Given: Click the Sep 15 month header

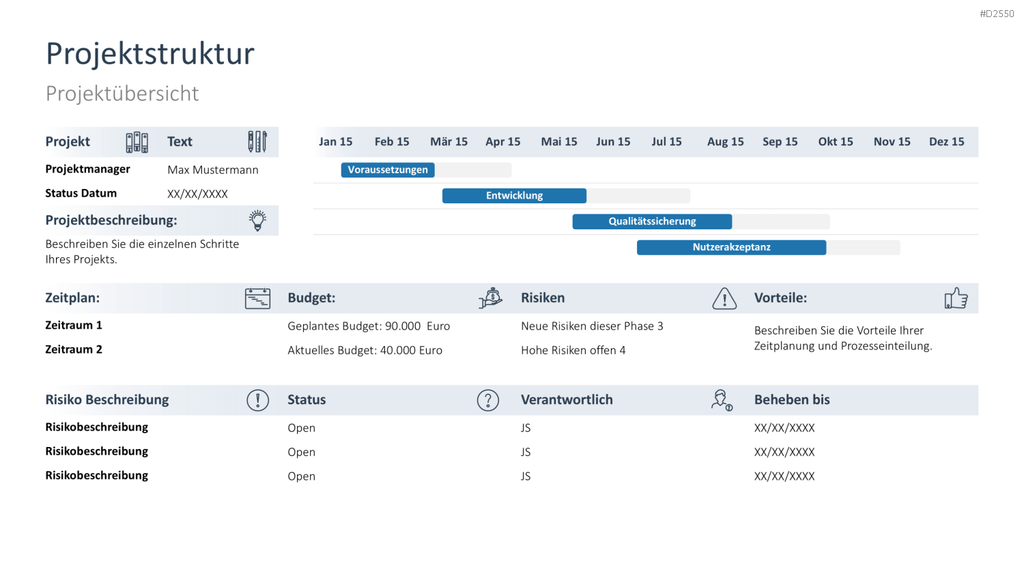Looking at the screenshot, I should (x=780, y=142).
